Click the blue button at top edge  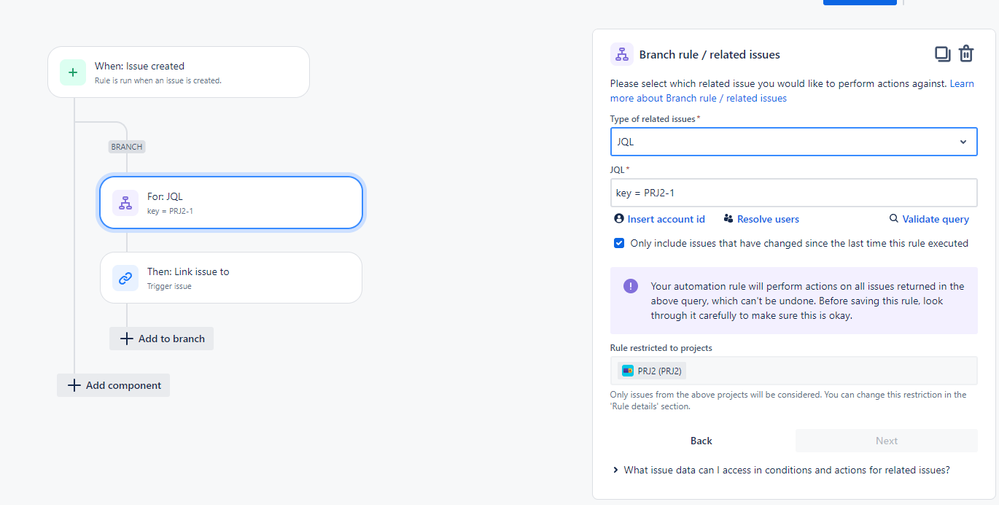click(859, 3)
